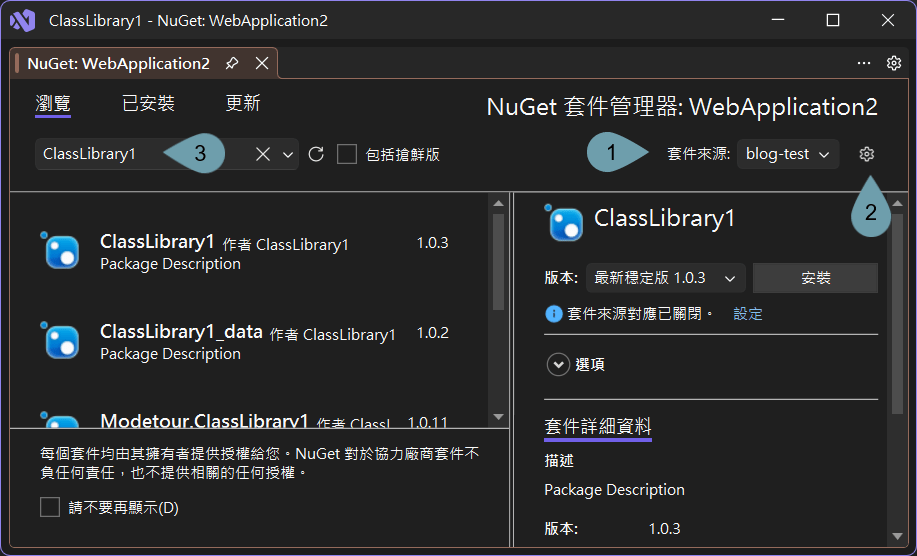
Task: Clear the search box with X icon
Action: pyautogui.click(x=263, y=154)
